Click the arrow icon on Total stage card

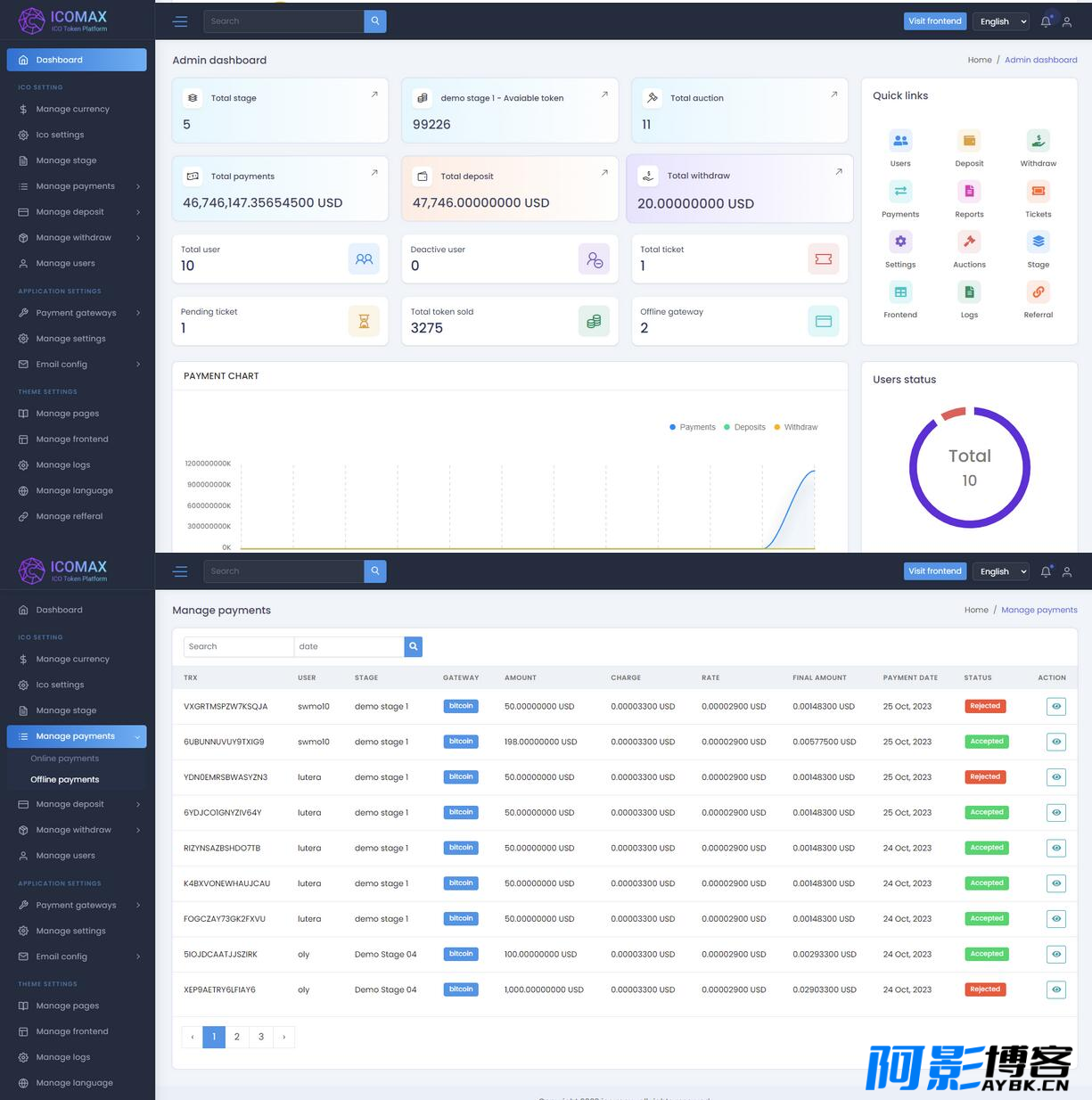pyautogui.click(x=374, y=94)
